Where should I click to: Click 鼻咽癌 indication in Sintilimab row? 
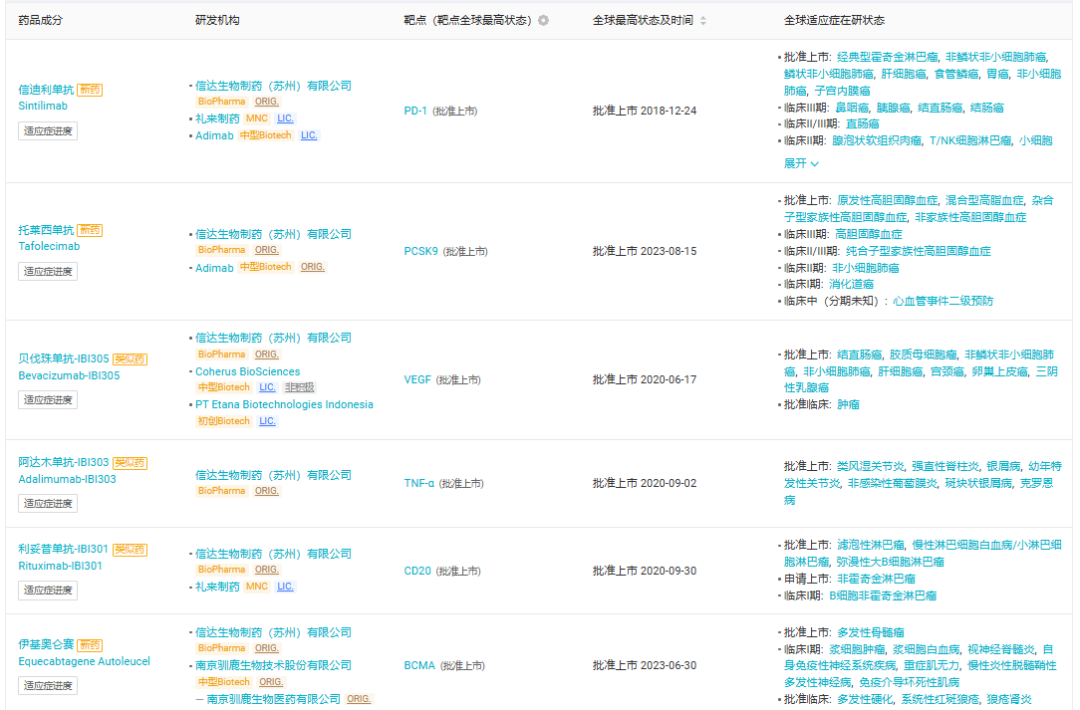[852, 107]
